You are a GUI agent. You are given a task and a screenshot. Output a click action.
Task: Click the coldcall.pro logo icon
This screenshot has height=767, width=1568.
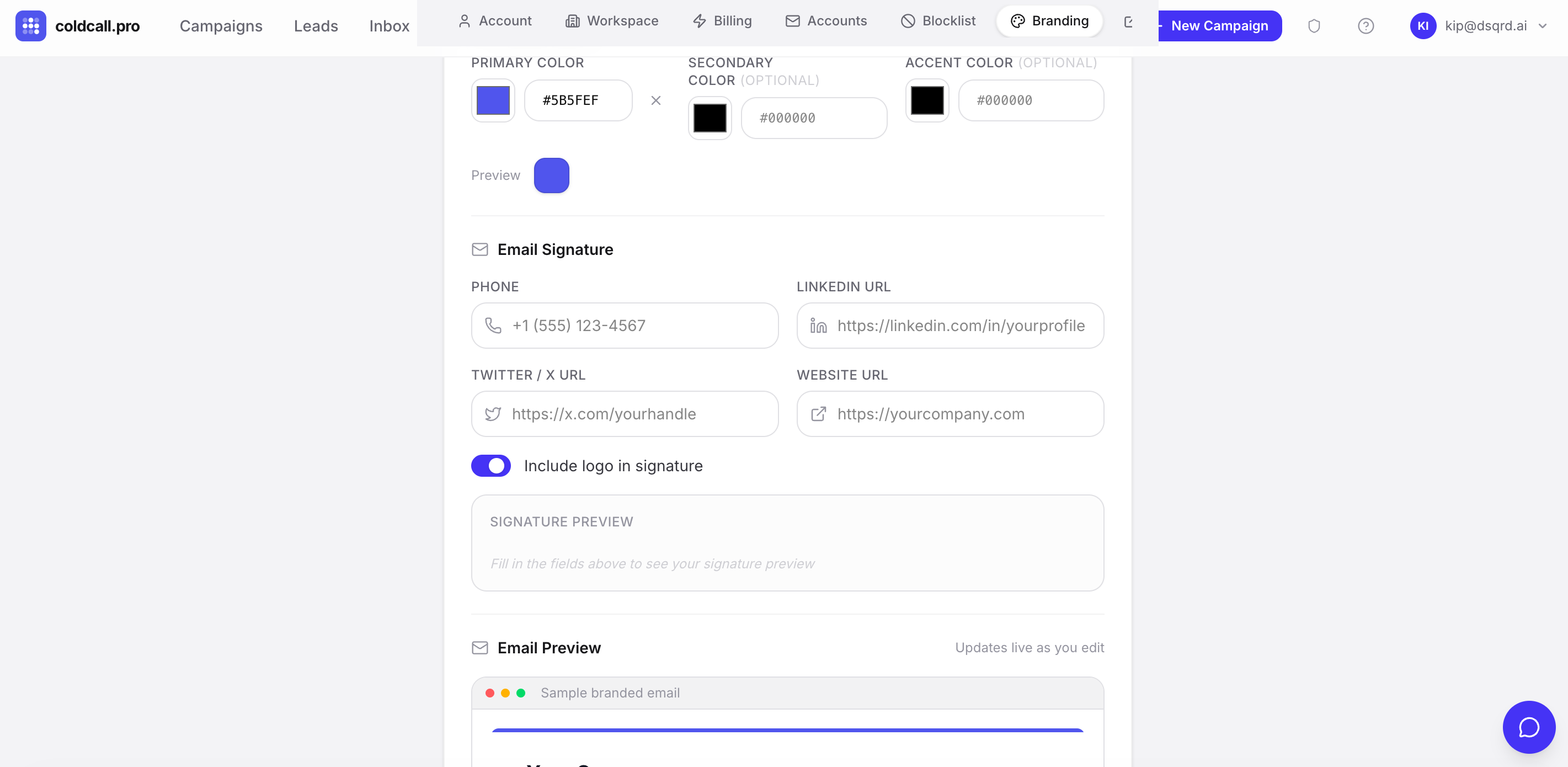[30, 25]
